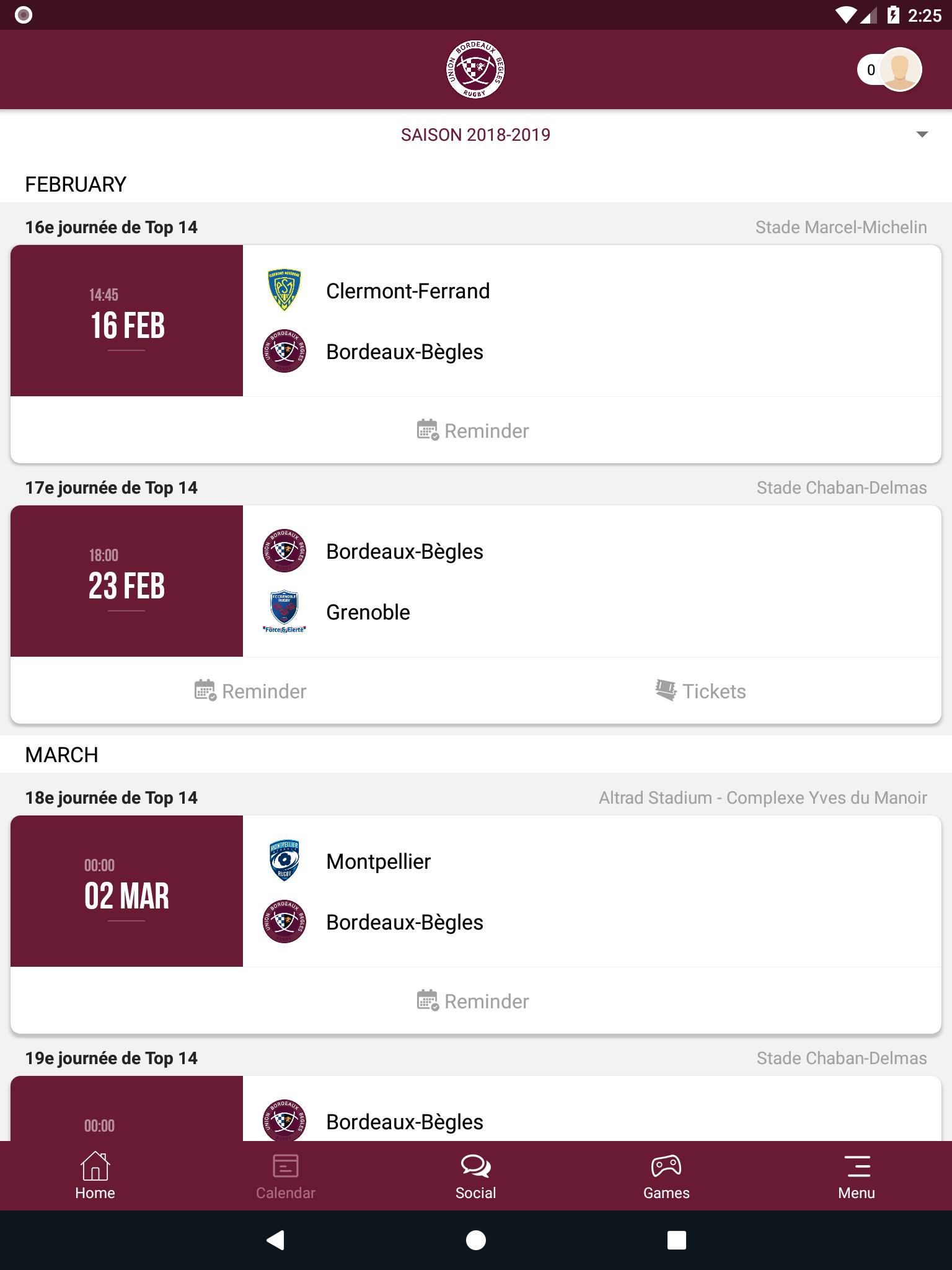Set Reminder for Grenoble match on 23 Feb
952x1270 pixels.
point(250,691)
